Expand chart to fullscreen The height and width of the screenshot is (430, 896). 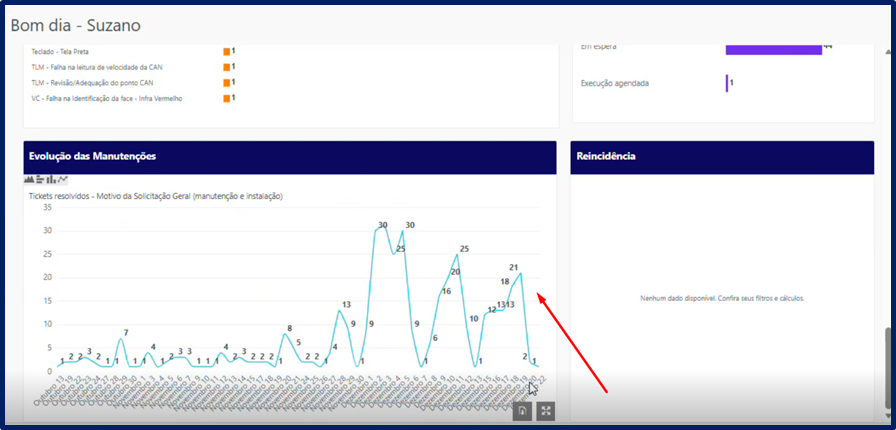pyautogui.click(x=545, y=411)
